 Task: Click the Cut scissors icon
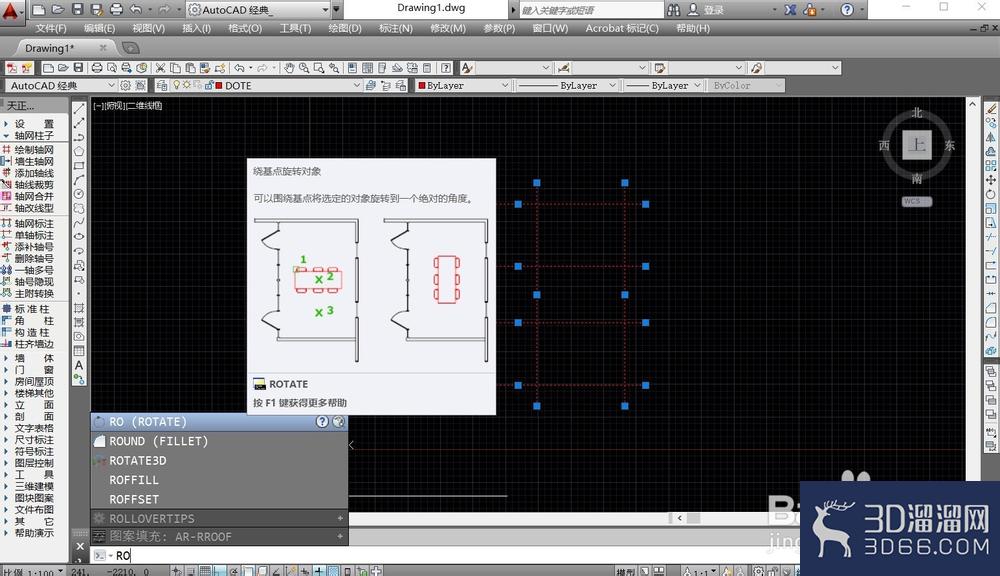160,68
